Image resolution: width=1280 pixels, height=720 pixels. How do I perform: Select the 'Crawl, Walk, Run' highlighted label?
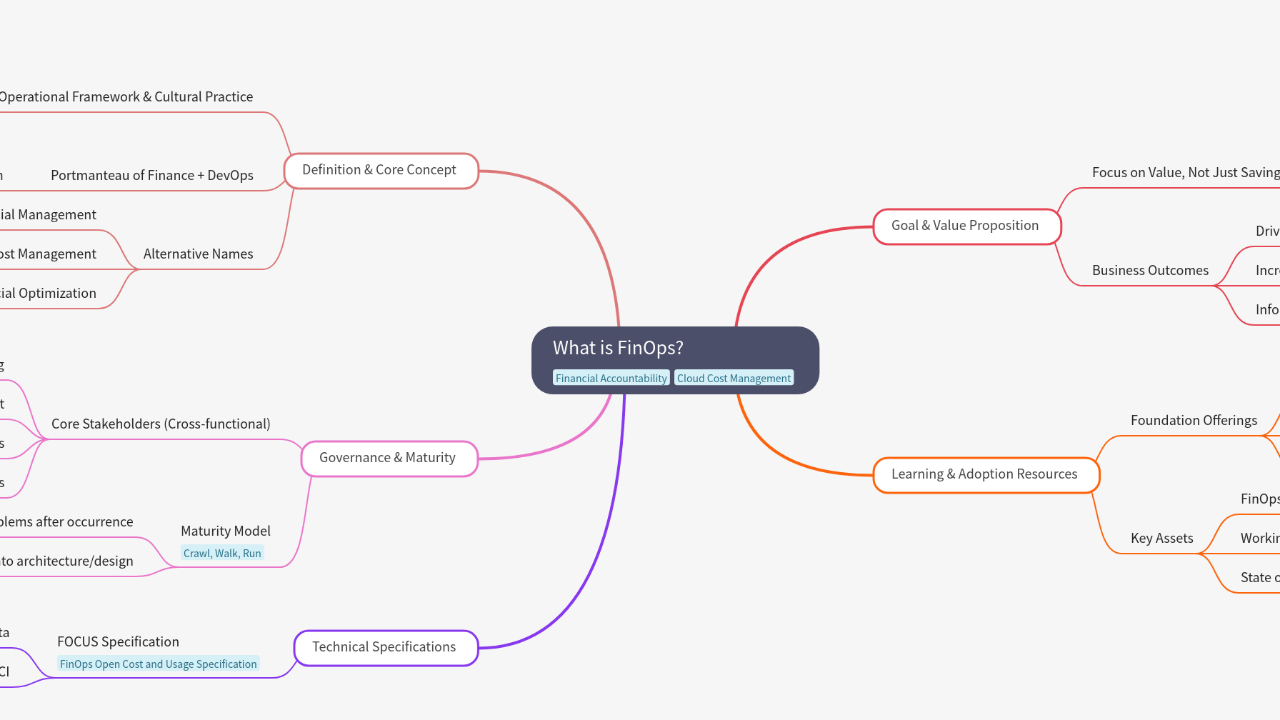(x=222, y=552)
